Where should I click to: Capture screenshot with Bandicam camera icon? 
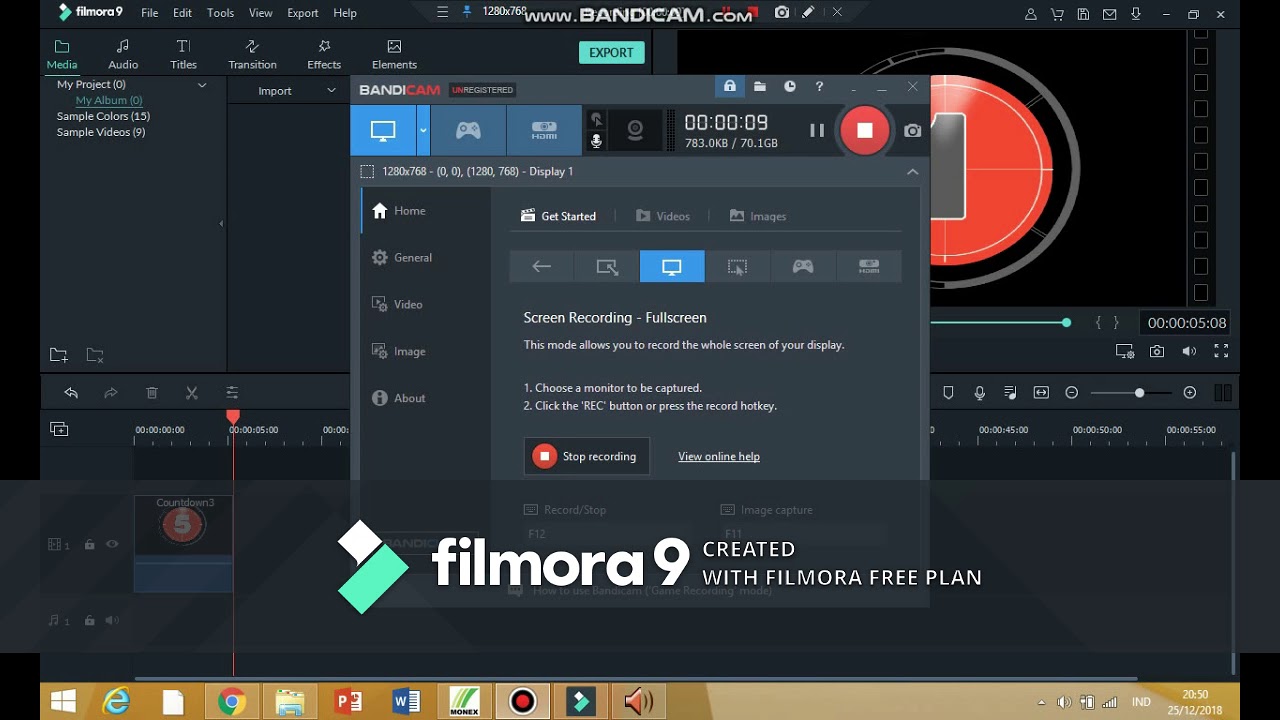[912, 131]
